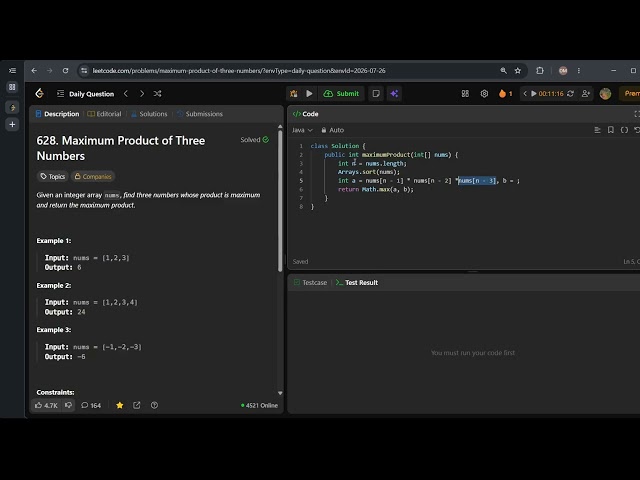Go to previous question arrow
The image size is (640, 480).
coord(126,93)
